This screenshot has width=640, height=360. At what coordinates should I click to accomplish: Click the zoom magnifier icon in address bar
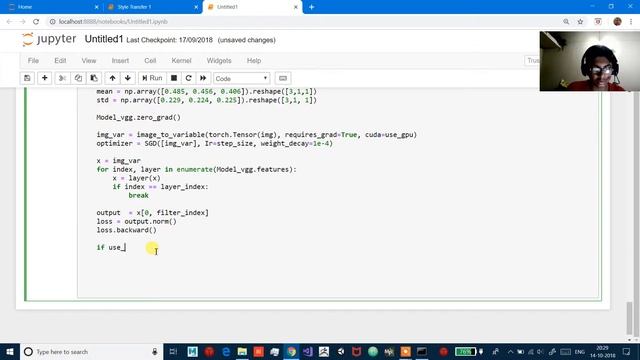pos(566,22)
